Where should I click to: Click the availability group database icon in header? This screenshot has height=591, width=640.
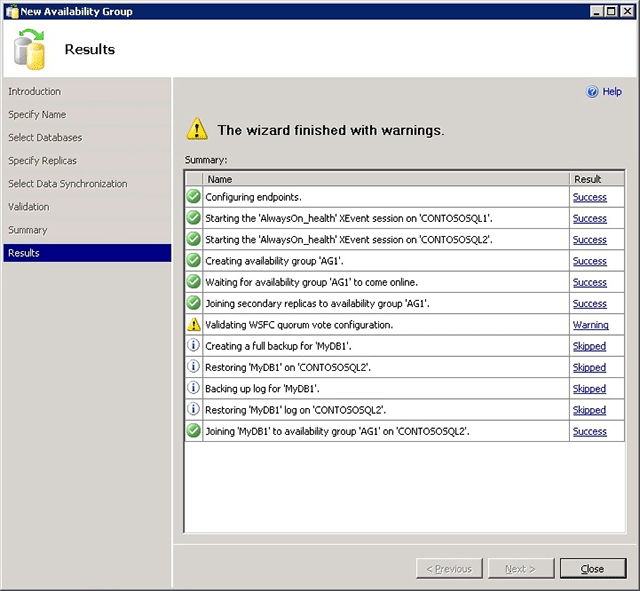tap(29, 49)
